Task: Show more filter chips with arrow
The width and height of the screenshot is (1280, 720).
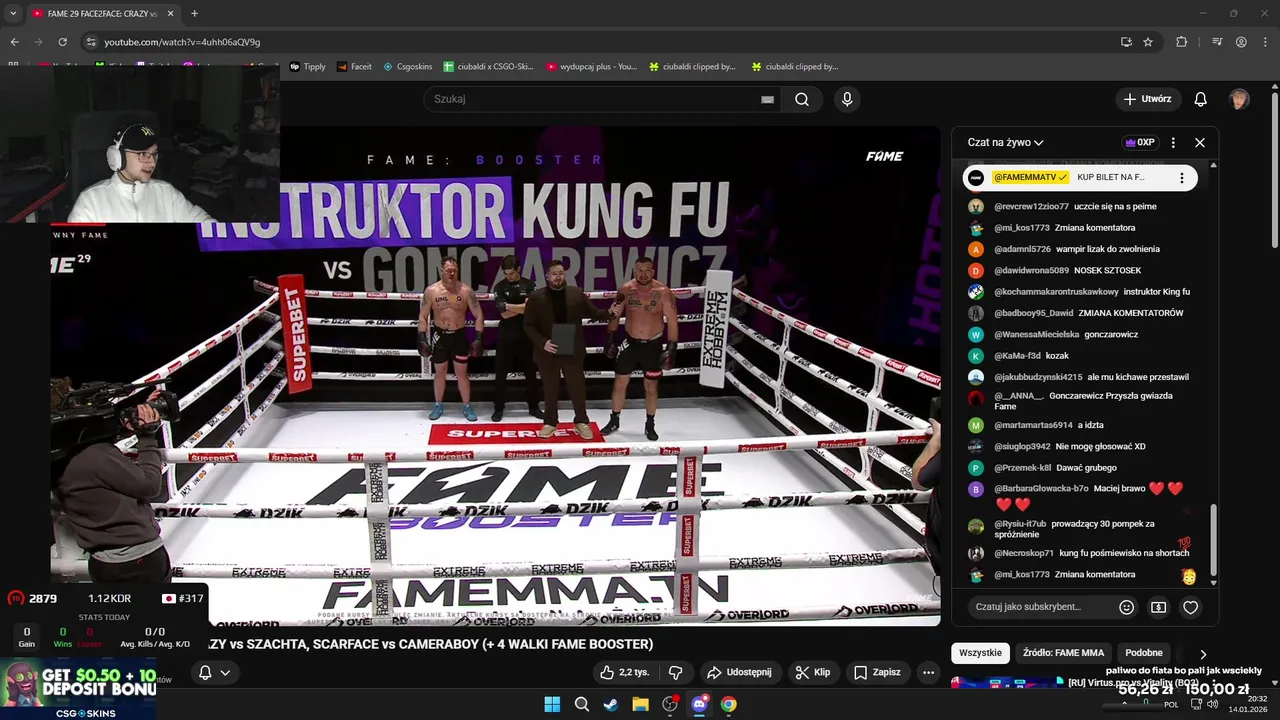Action: 1203,654
